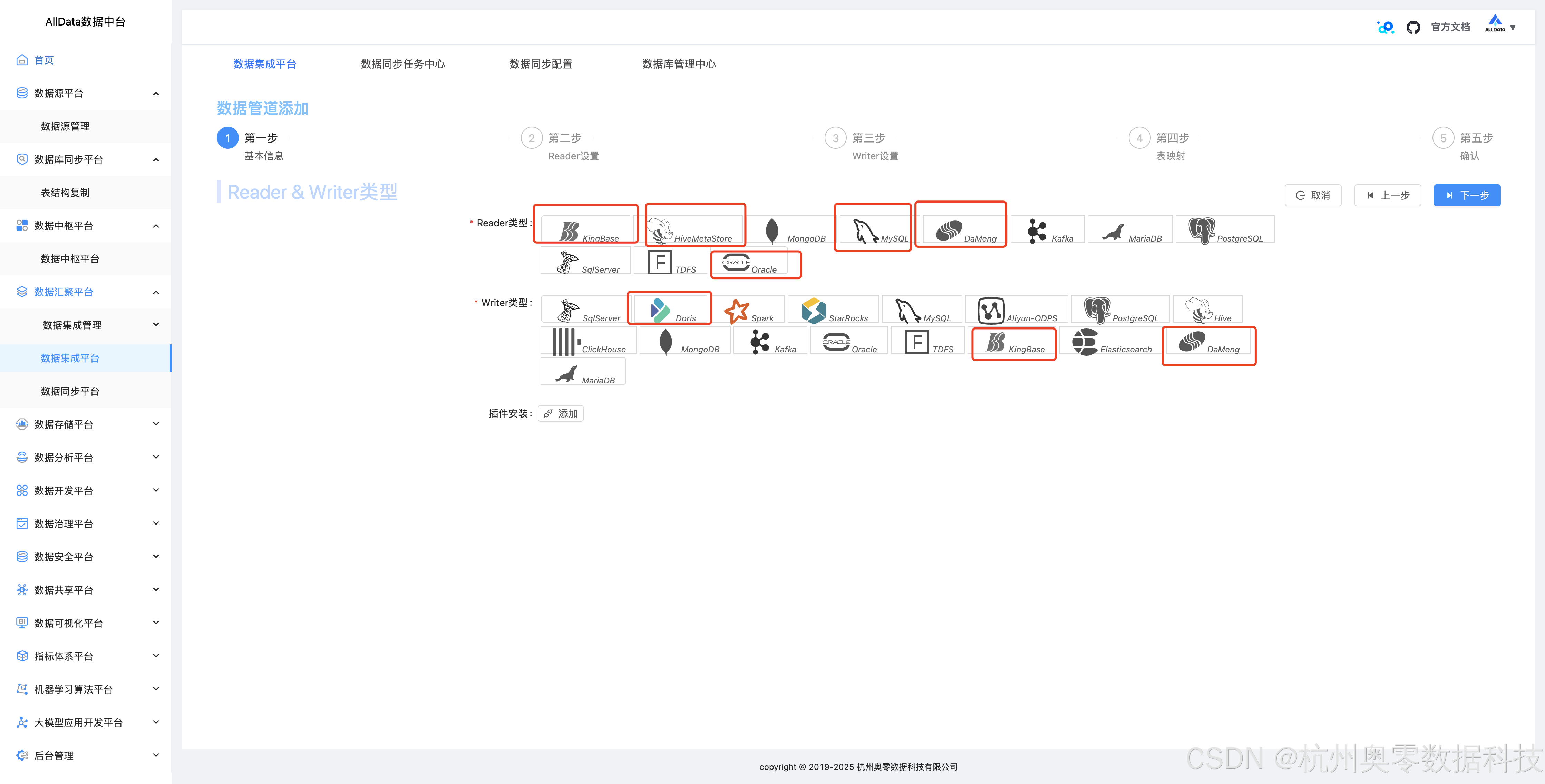This screenshot has width=1545, height=784.
Task: Select KingBase as Reader type
Action: 585,229
